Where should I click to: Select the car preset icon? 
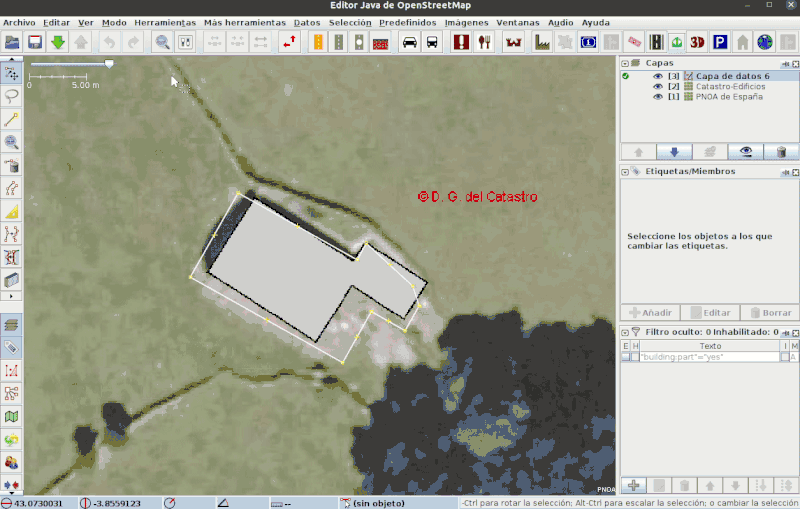click(409, 42)
